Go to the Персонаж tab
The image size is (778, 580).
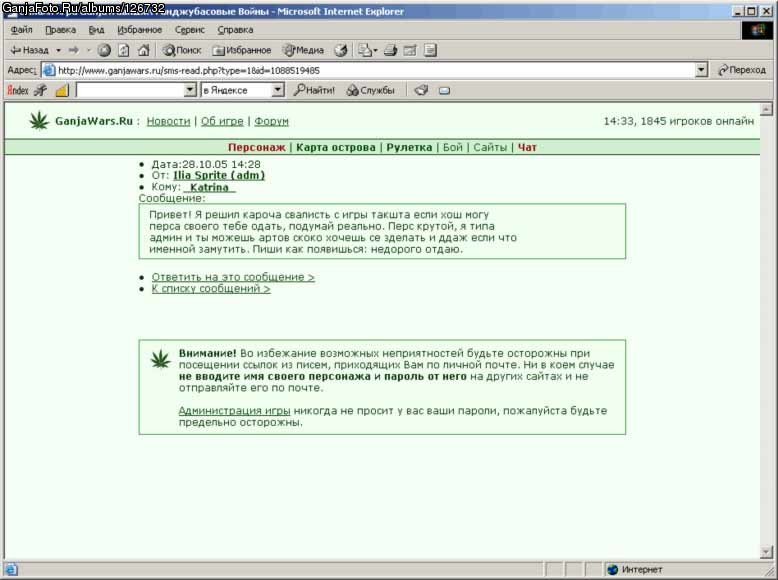pyautogui.click(x=257, y=147)
